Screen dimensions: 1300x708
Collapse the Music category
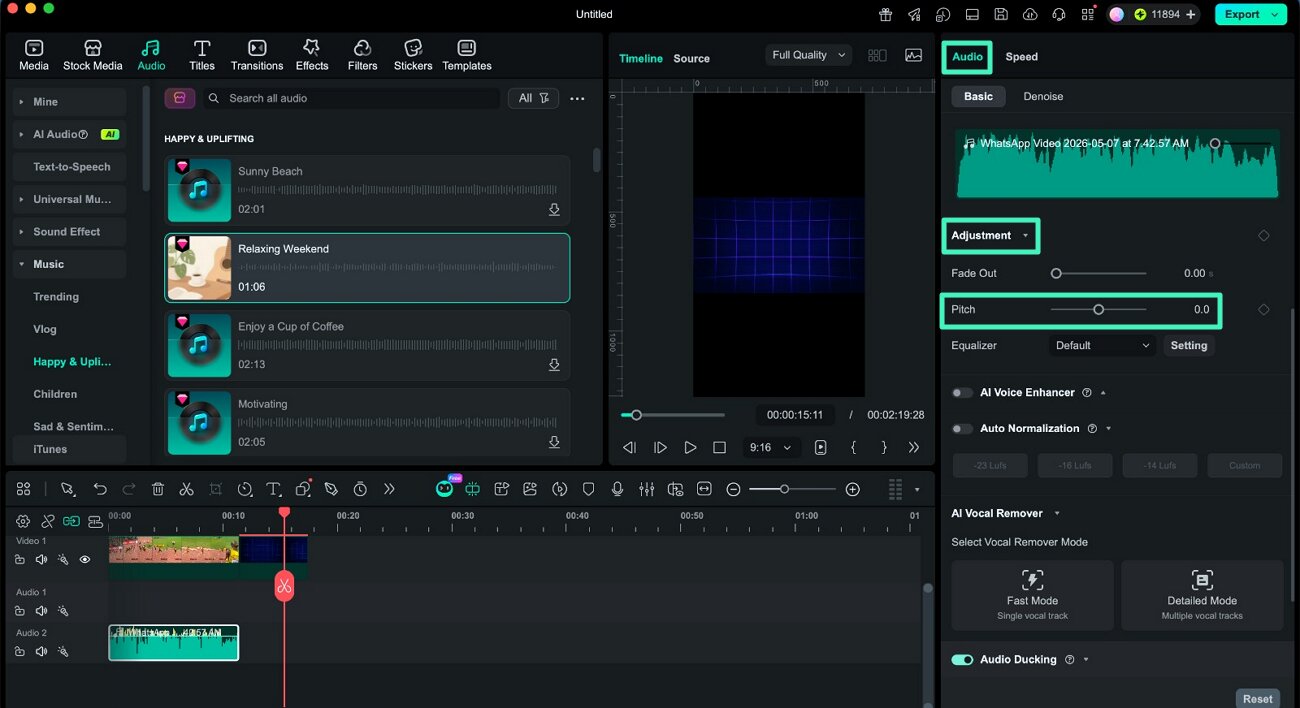click(21, 265)
